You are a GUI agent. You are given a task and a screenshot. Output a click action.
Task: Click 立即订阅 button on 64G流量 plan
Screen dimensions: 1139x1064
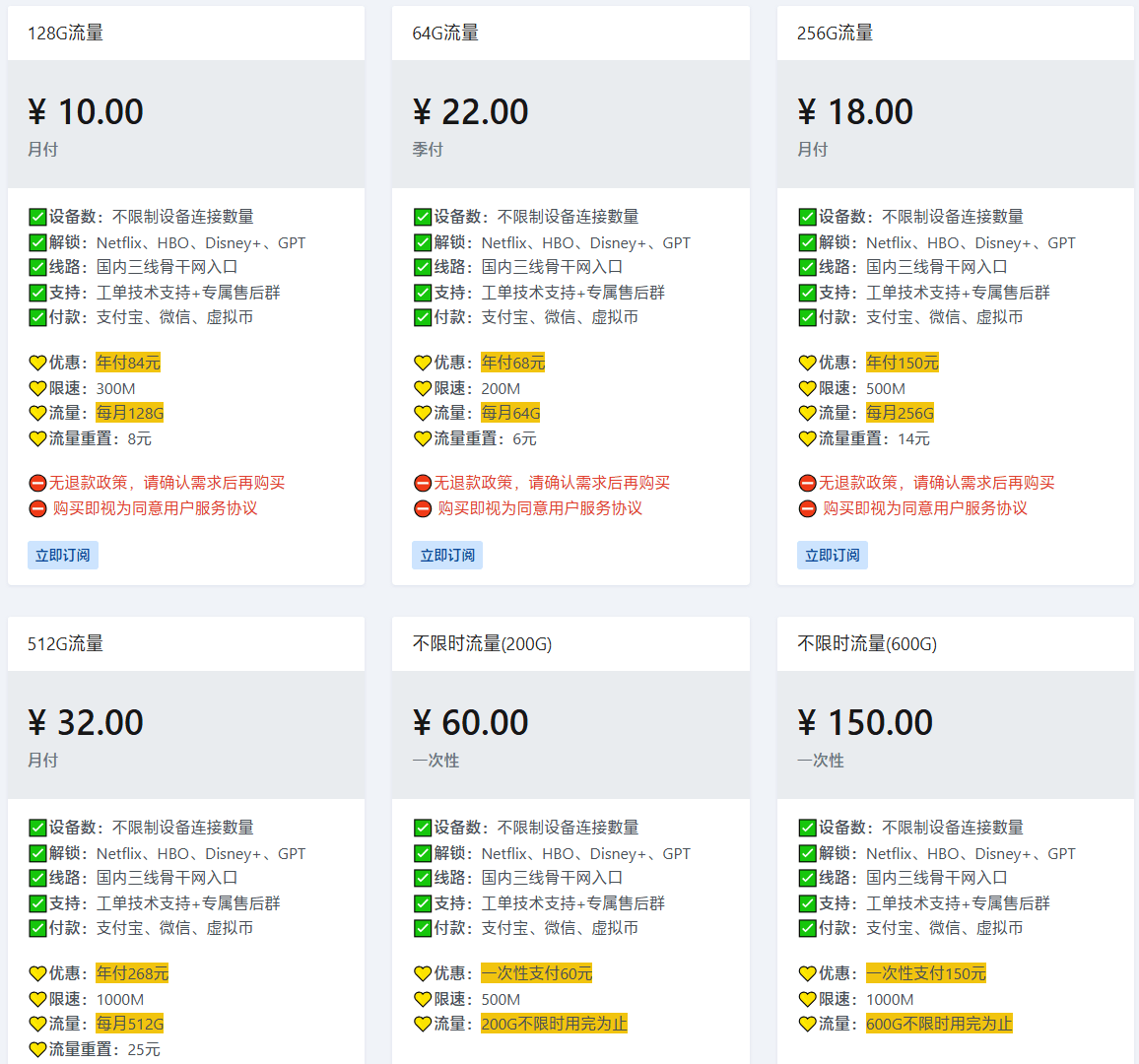click(447, 555)
